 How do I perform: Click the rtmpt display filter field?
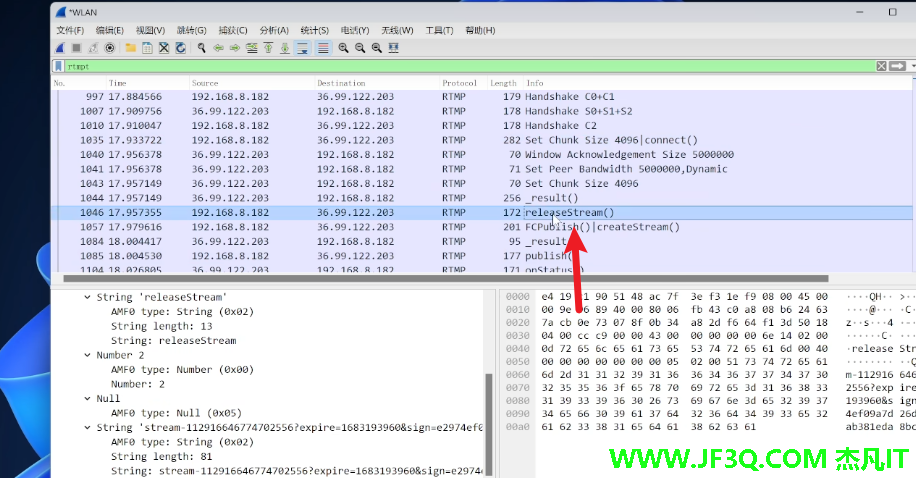[x=450, y=66]
